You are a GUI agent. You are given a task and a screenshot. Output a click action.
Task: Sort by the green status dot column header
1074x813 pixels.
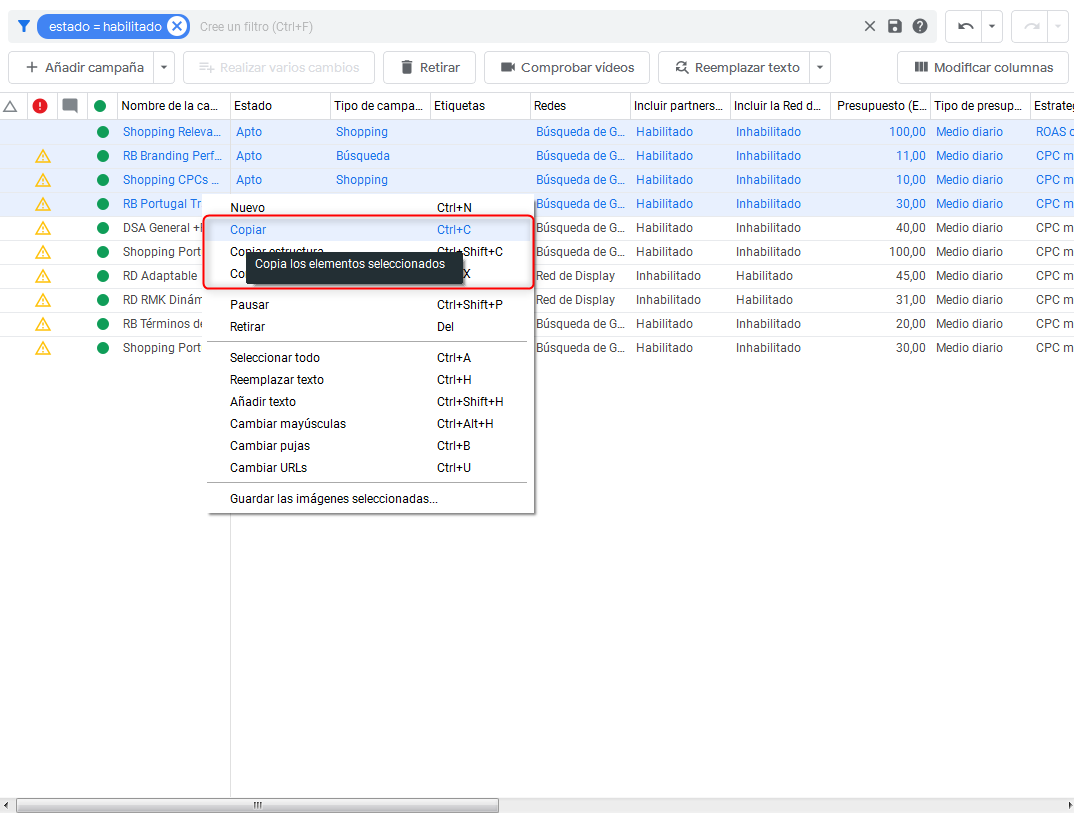pyautogui.click(x=100, y=106)
